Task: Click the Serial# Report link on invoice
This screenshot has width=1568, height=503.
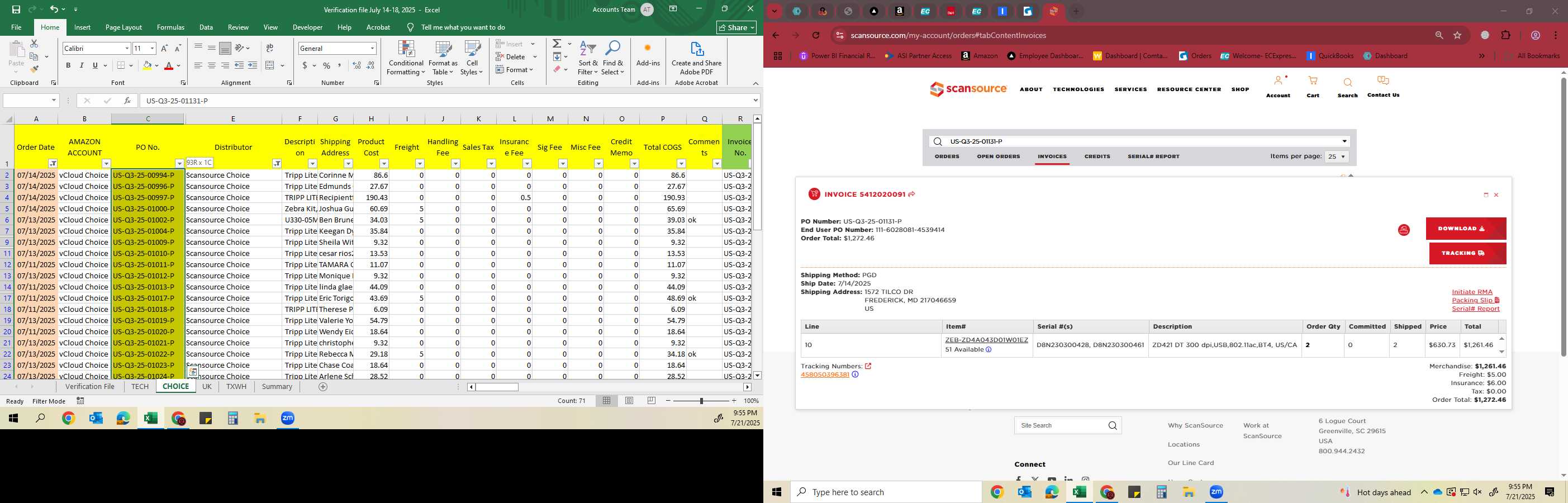Action: point(1475,310)
